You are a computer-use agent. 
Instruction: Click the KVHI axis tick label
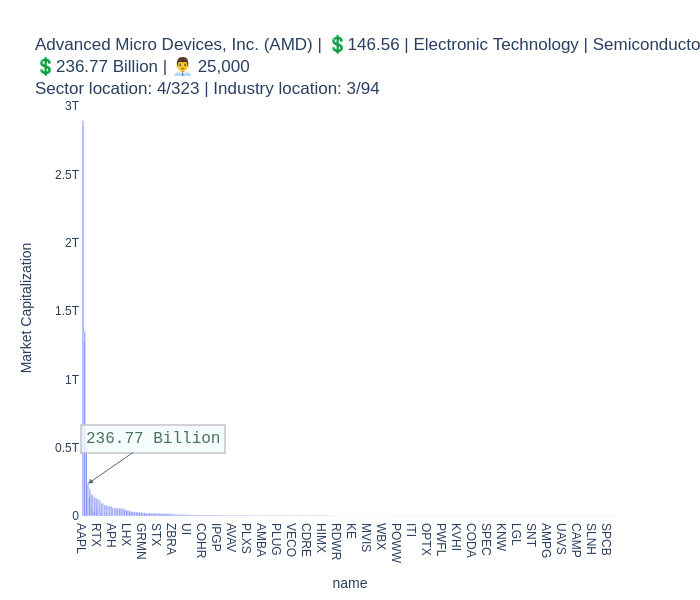(x=456, y=537)
